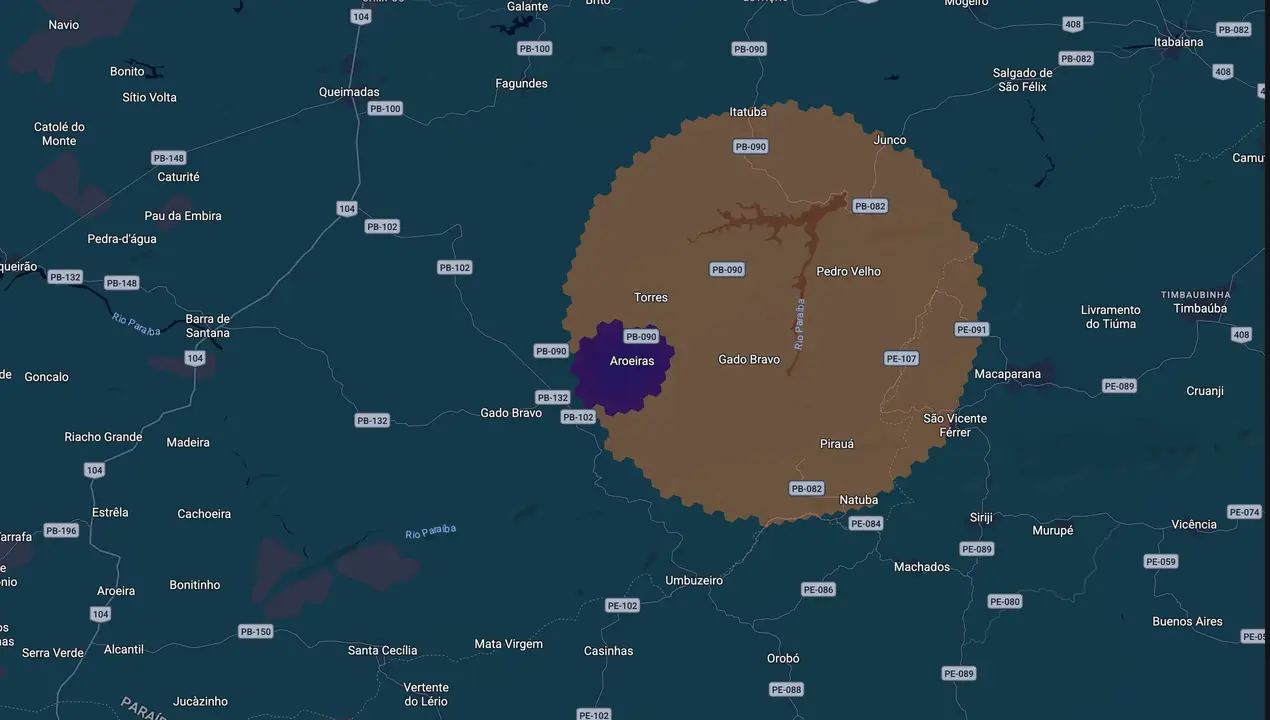
Task: Click the PE-086 road shield
Action: coord(818,590)
